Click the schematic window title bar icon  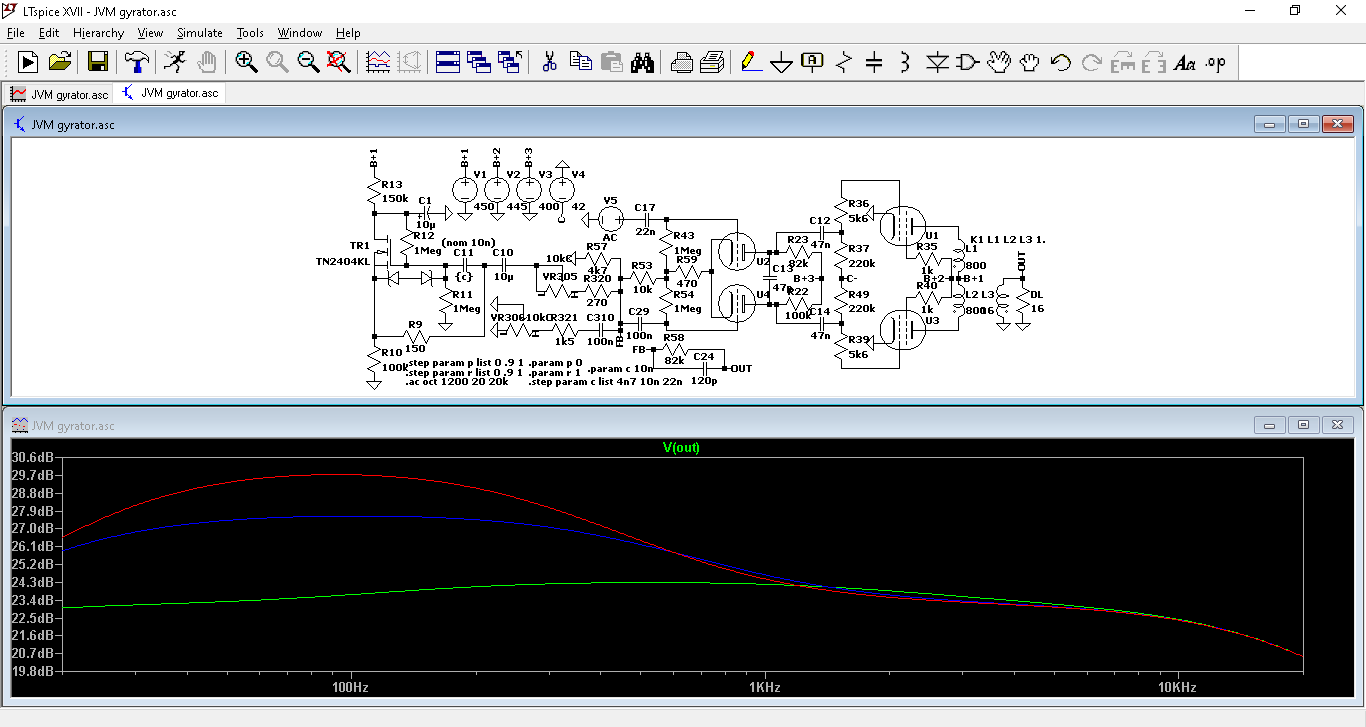click(x=20, y=125)
